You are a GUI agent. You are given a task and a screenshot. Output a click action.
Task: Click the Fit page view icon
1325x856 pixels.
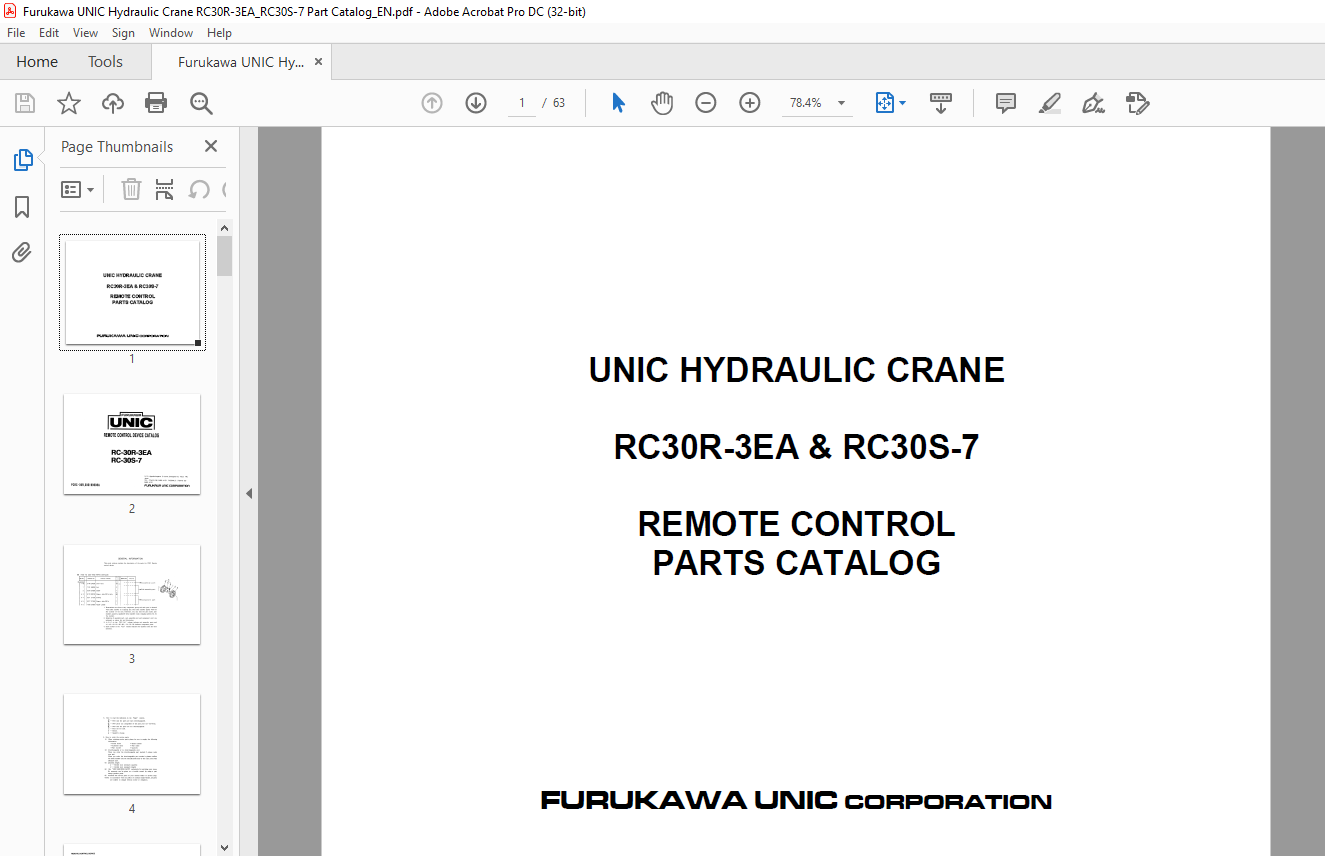[884, 103]
